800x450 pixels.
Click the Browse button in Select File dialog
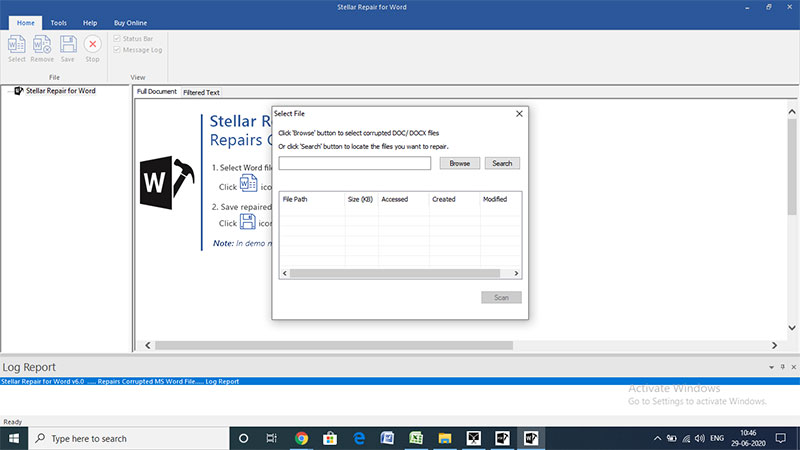click(x=460, y=163)
